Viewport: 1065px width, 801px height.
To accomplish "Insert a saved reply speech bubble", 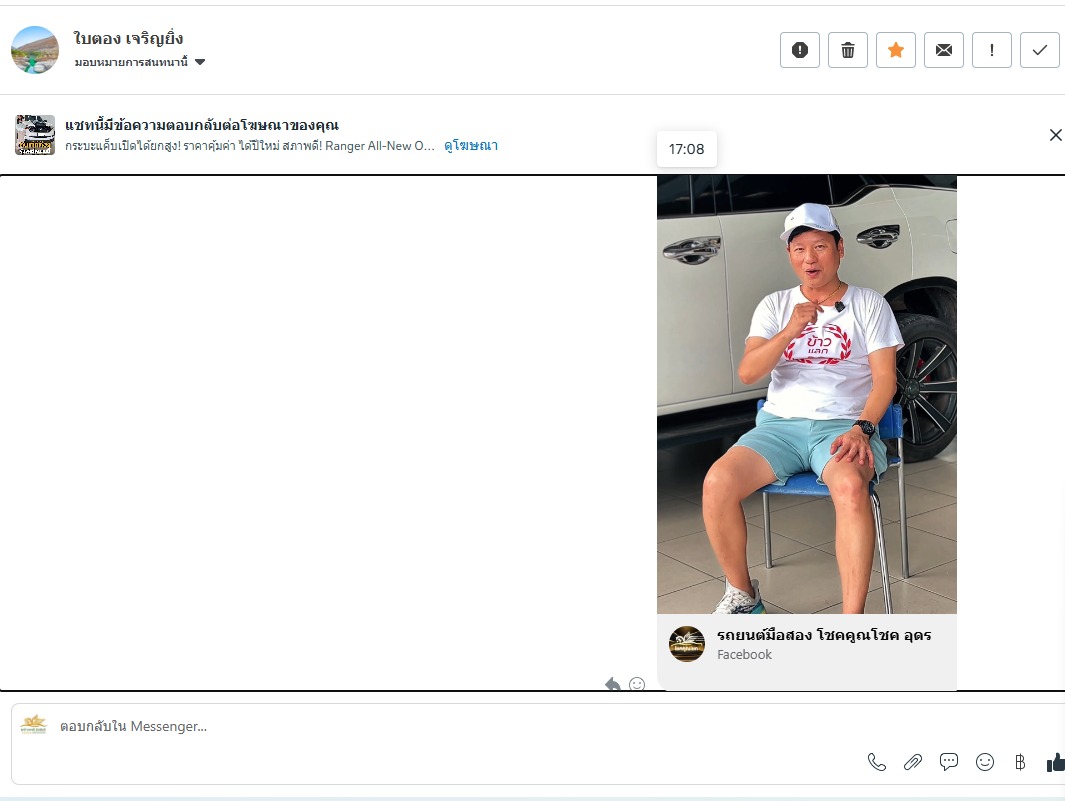I will pyautogui.click(x=949, y=762).
